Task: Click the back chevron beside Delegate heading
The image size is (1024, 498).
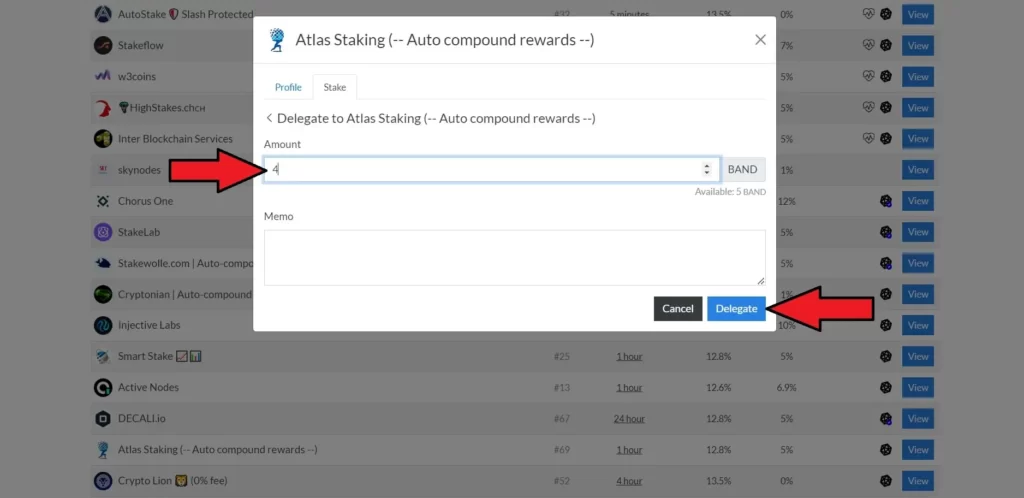Action: pos(269,118)
